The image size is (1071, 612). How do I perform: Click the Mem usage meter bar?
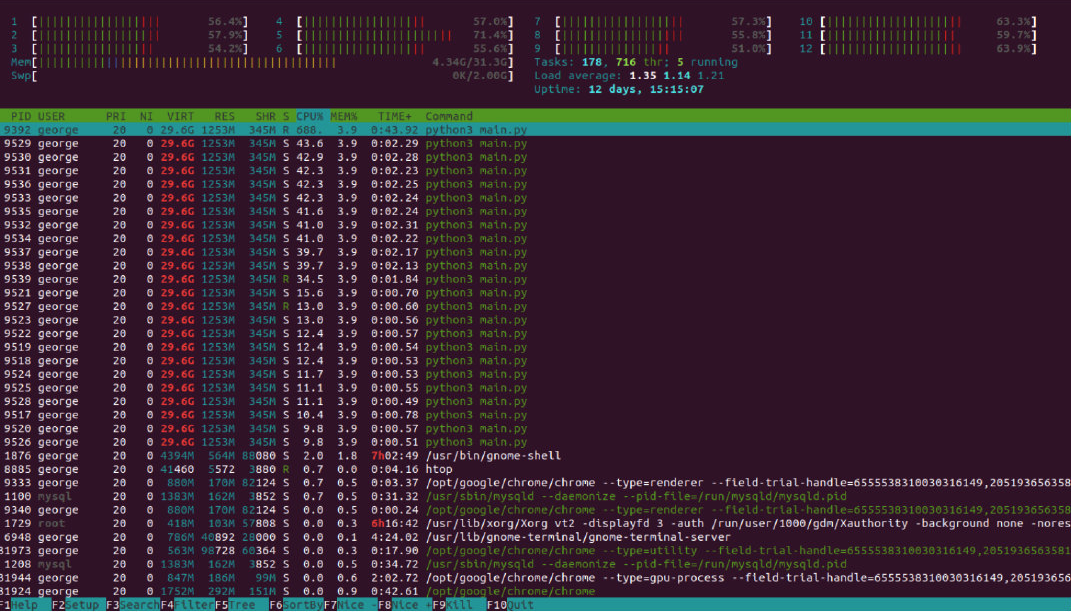point(262,62)
